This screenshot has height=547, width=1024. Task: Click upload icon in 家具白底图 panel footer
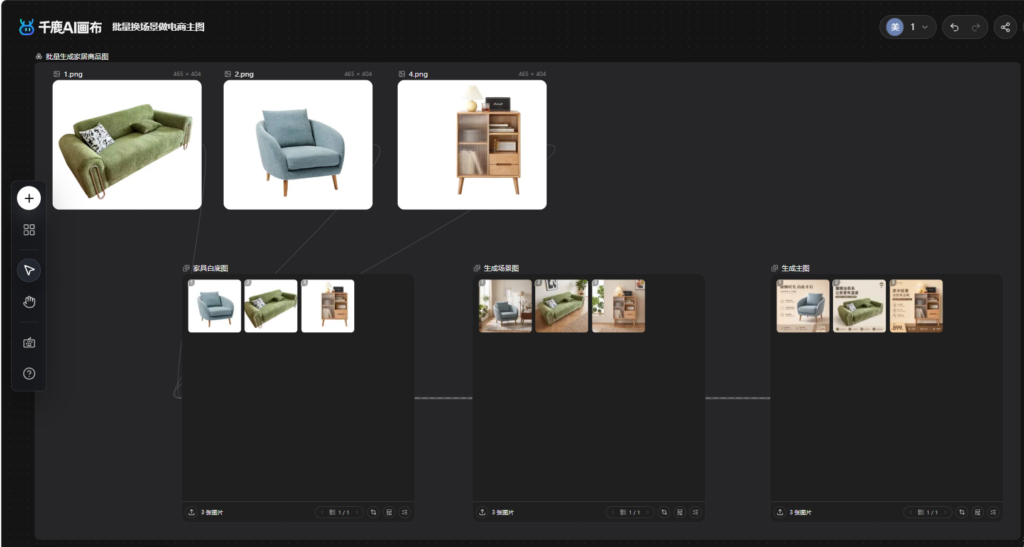pos(191,512)
